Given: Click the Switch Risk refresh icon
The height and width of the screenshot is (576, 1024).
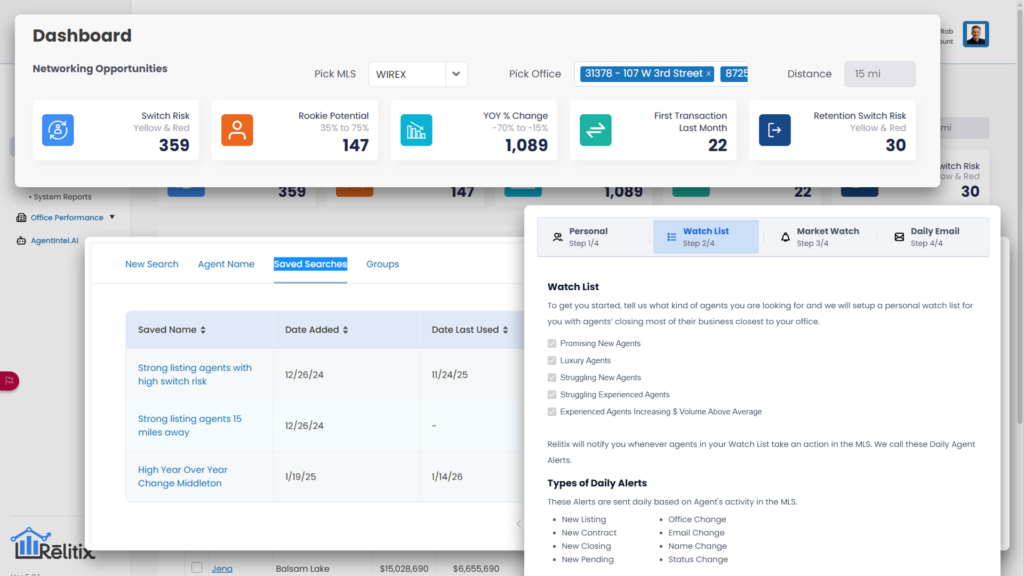Looking at the screenshot, I should (57, 130).
